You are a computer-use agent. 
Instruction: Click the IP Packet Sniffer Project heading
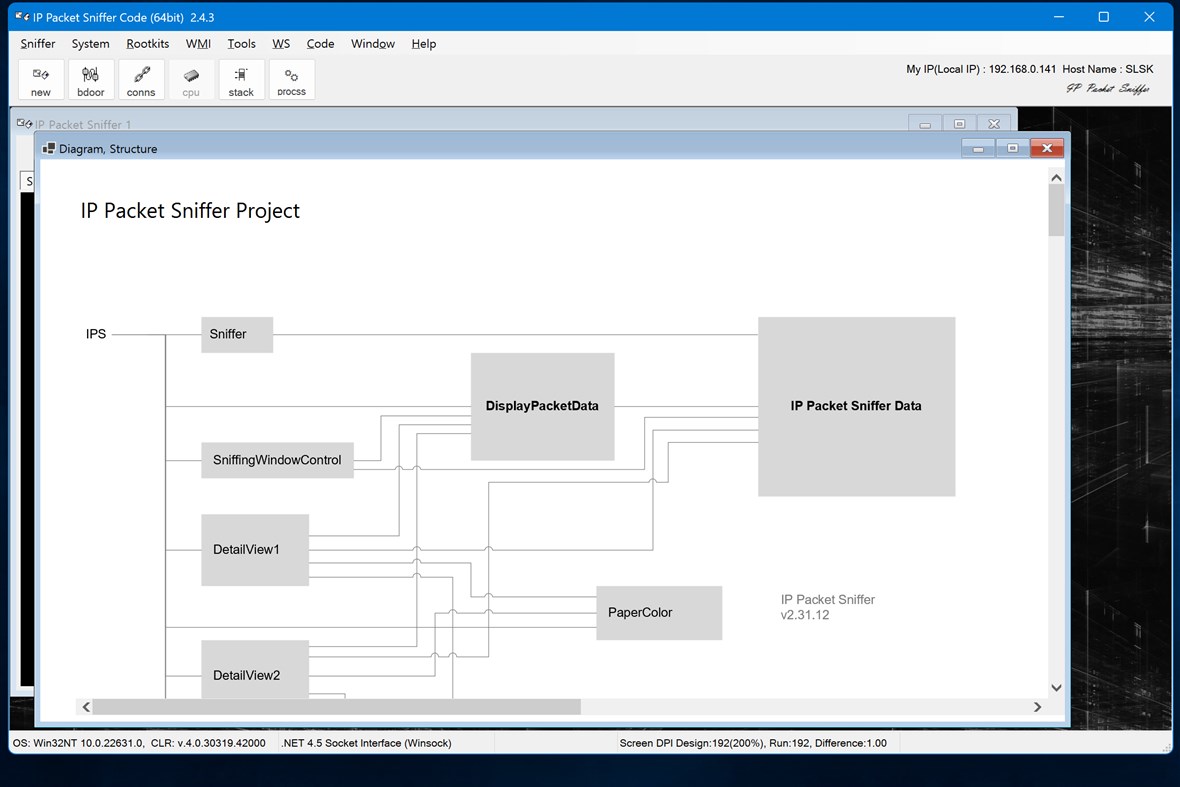point(190,211)
